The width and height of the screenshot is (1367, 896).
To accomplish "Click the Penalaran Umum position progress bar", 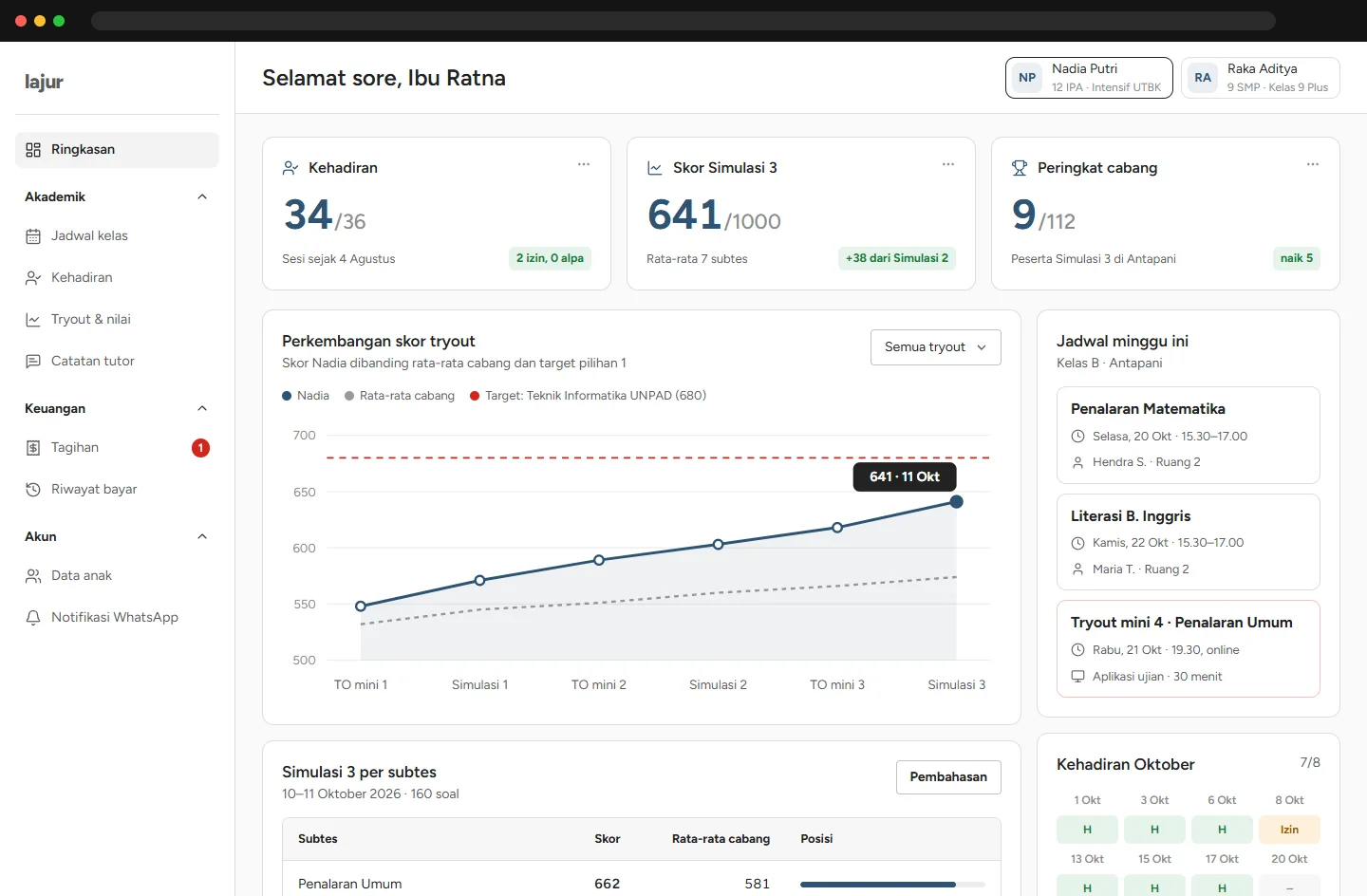I will [x=892, y=885].
